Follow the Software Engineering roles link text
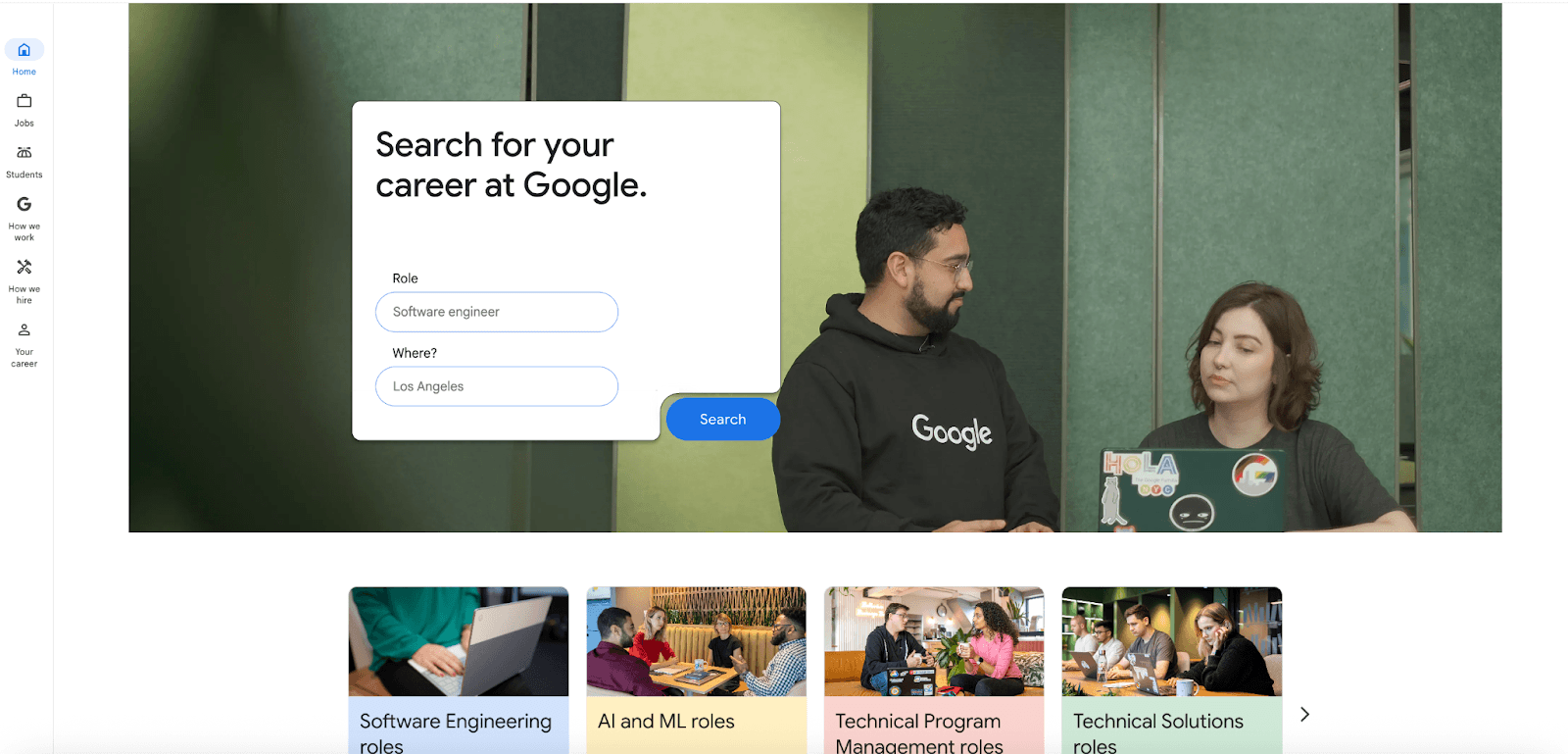 [456, 732]
